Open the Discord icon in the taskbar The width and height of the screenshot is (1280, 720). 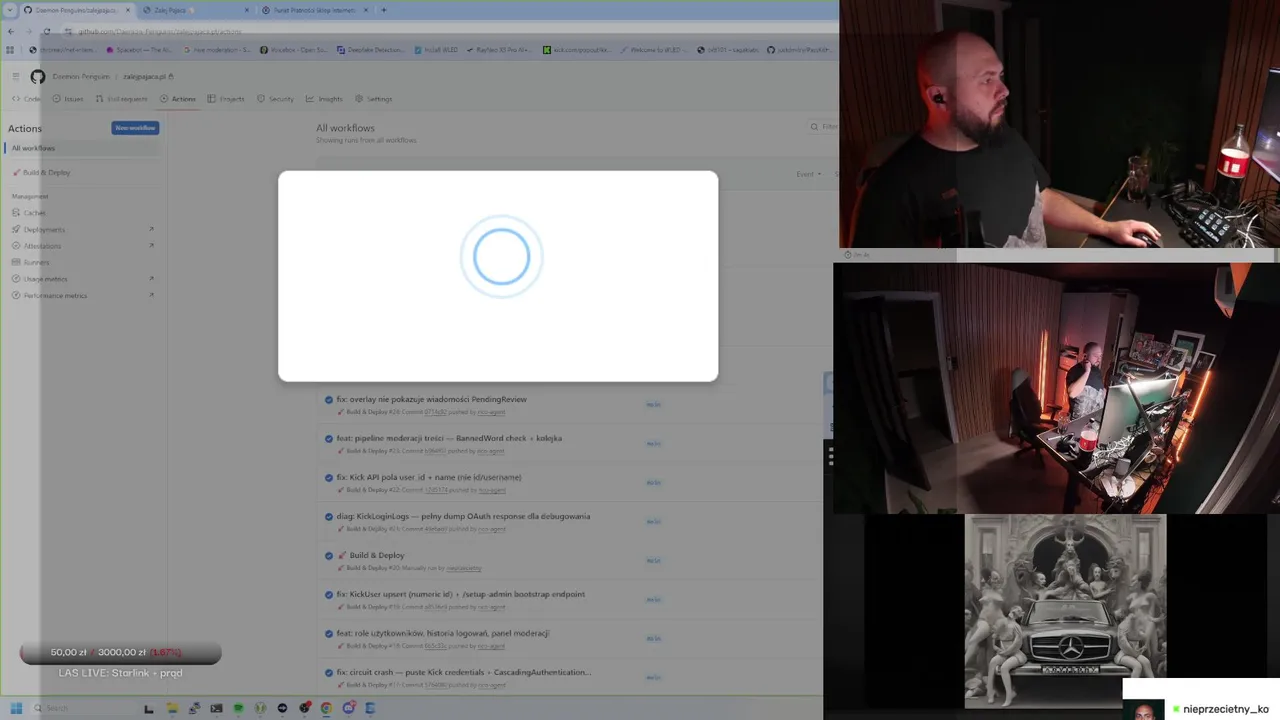pos(348,708)
